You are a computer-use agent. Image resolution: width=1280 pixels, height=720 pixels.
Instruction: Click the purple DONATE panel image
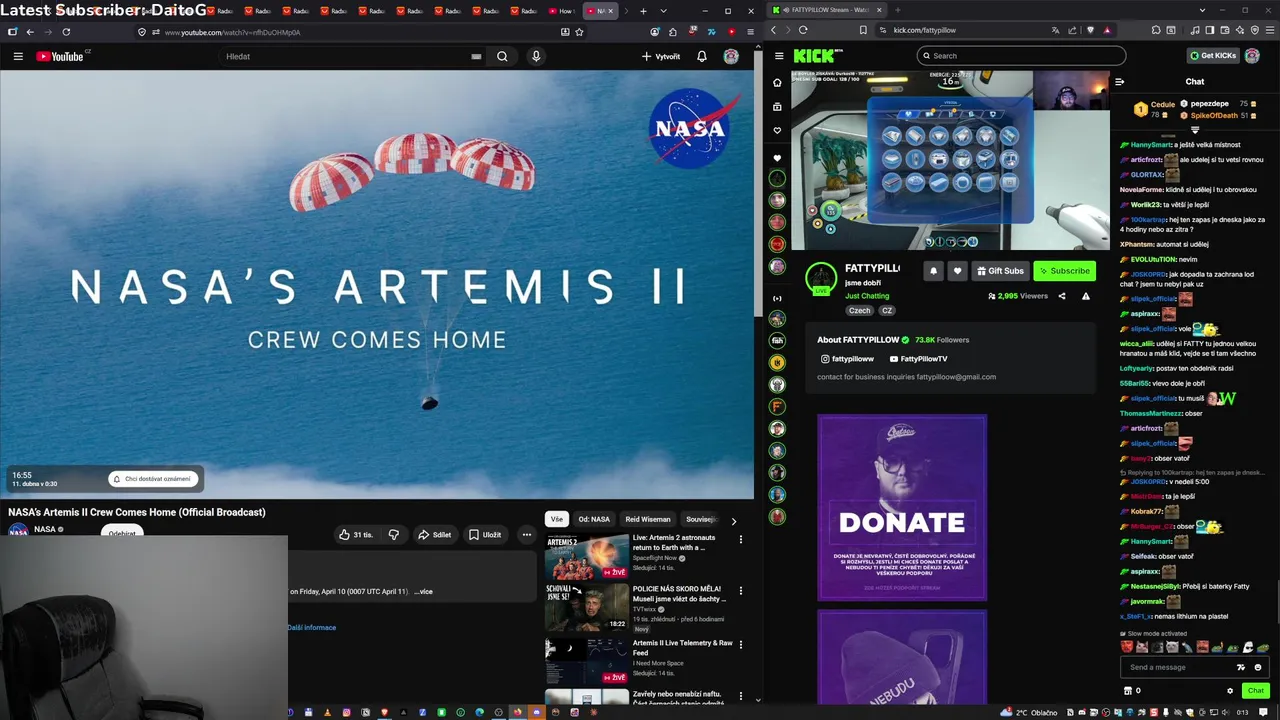click(x=902, y=507)
